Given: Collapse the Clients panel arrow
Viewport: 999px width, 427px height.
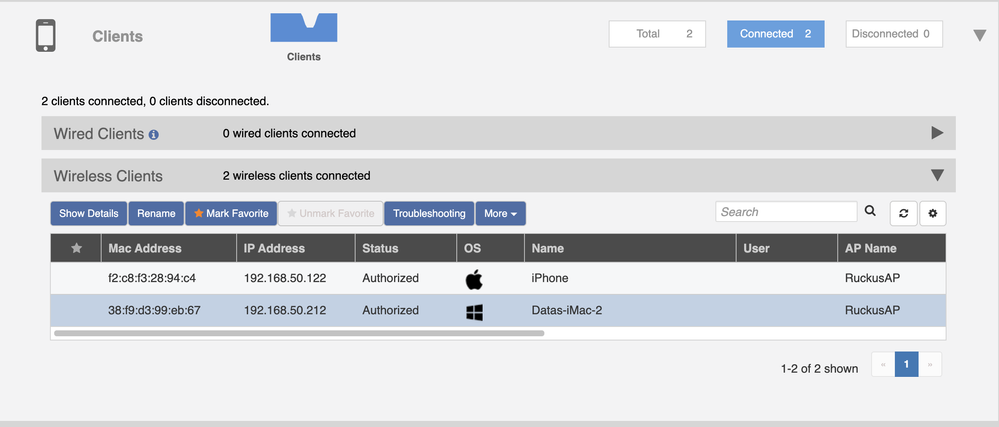Looking at the screenshot, I should click(980, 36).
